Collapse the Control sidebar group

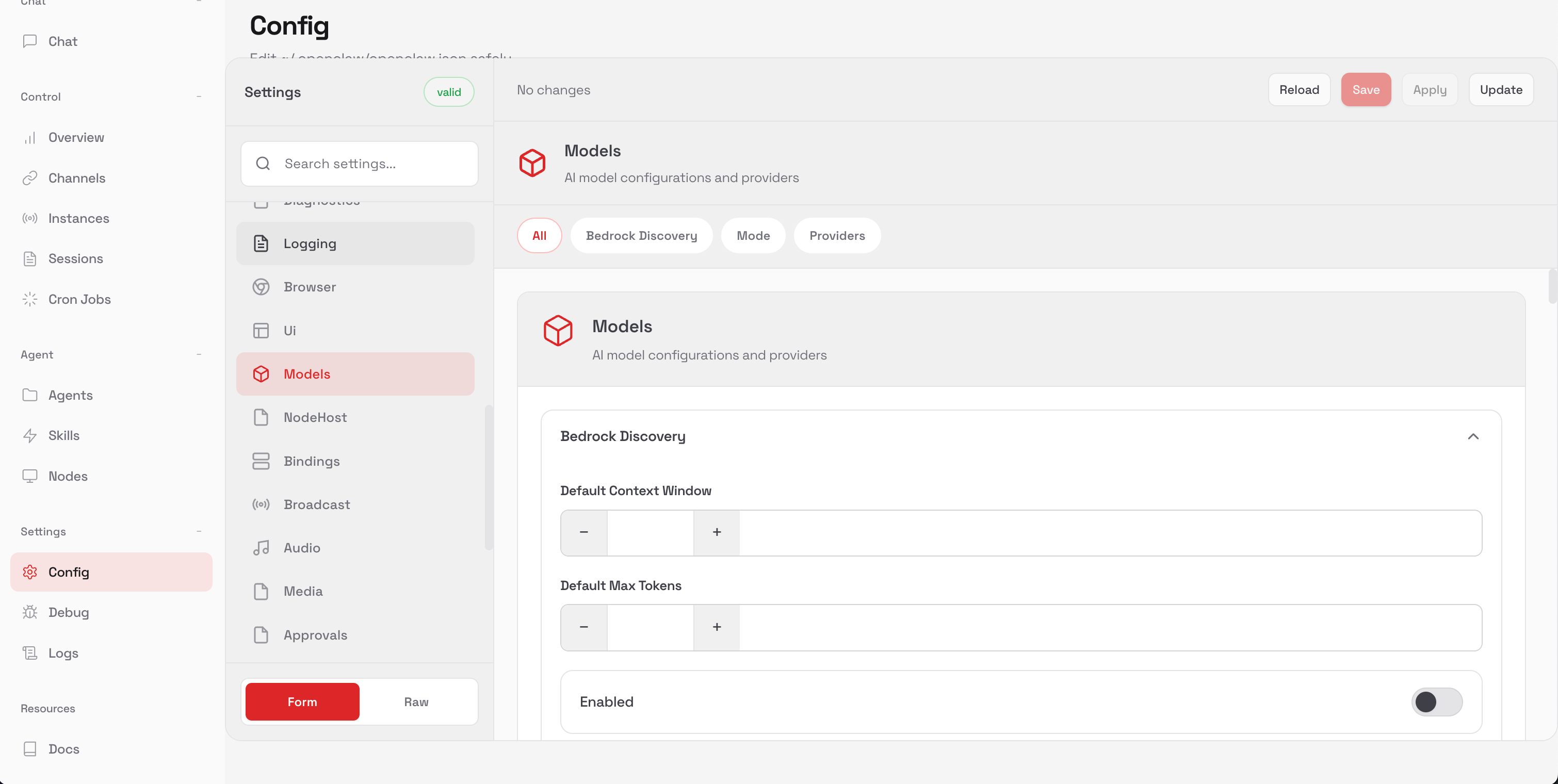[x=199, y=96]
